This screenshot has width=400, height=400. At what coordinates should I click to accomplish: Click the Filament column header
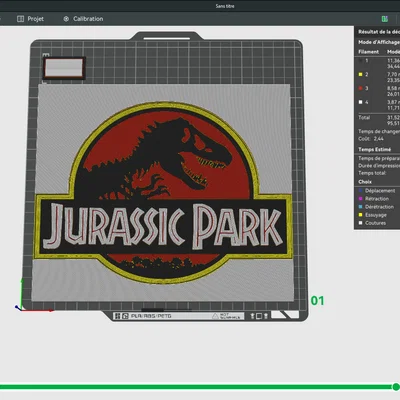click(368, 52)
